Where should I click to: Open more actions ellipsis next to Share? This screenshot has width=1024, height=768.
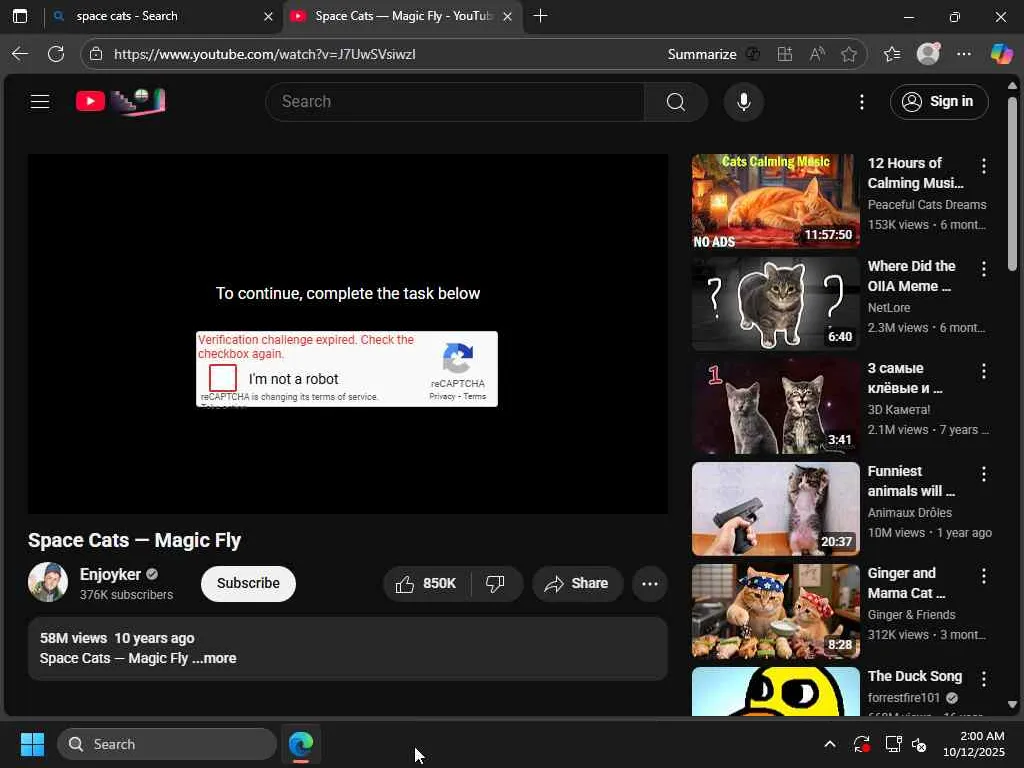click(x=649, y=584)
